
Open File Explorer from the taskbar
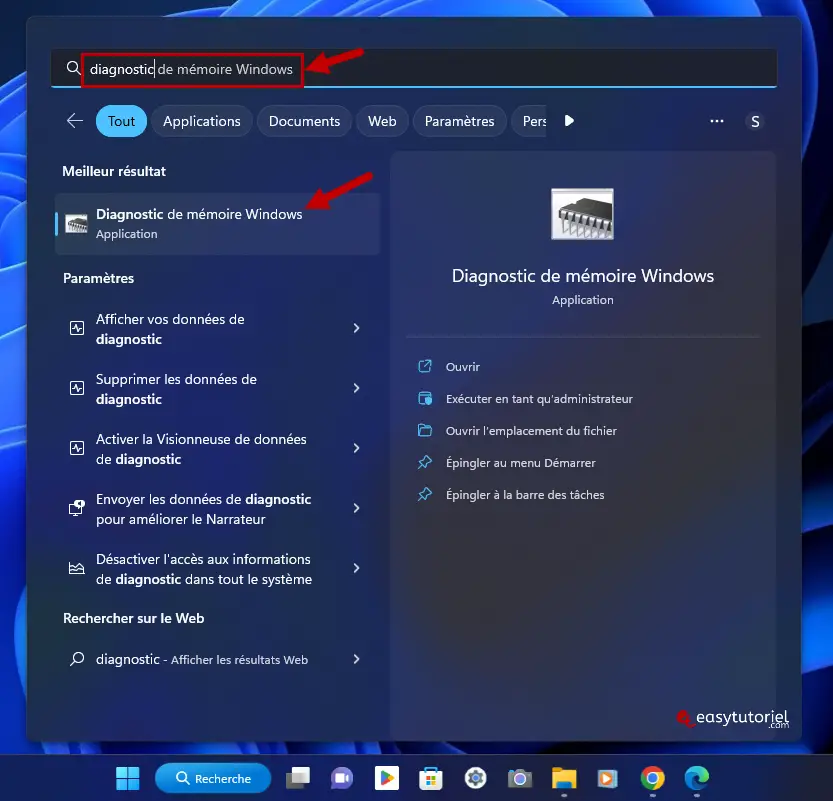pos(564,778)
